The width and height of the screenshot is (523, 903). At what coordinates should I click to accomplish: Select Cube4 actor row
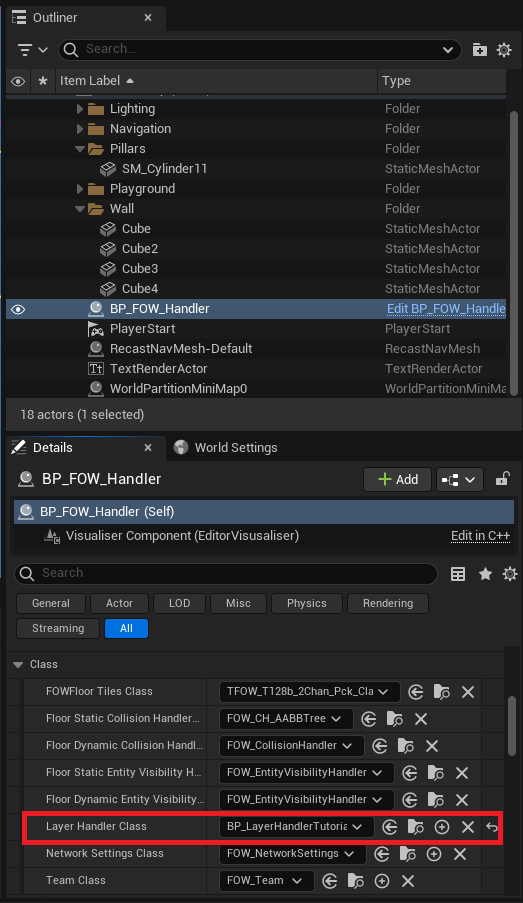[256, 289]
